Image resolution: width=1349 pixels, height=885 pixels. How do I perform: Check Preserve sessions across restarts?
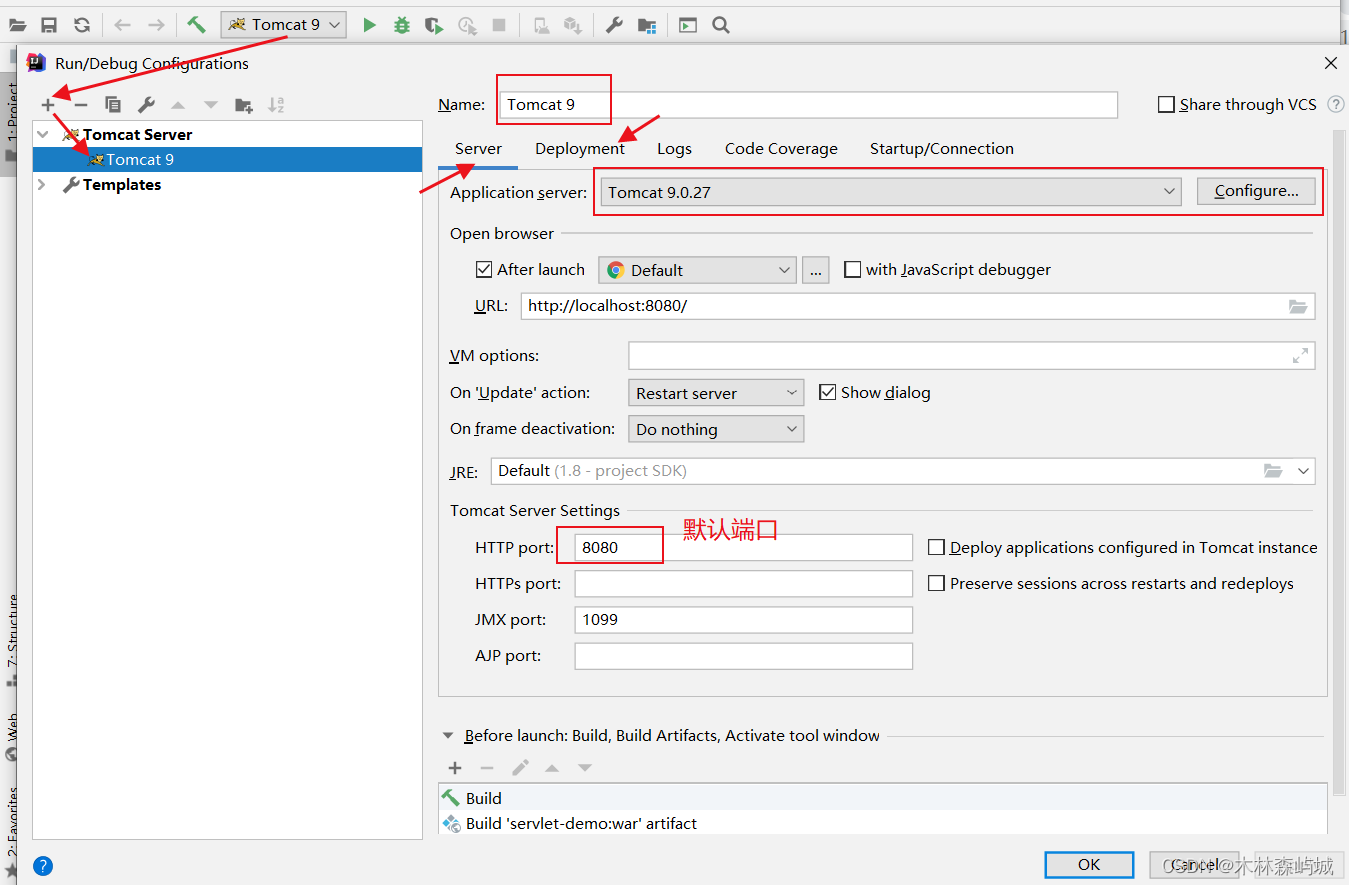point(936,583)
